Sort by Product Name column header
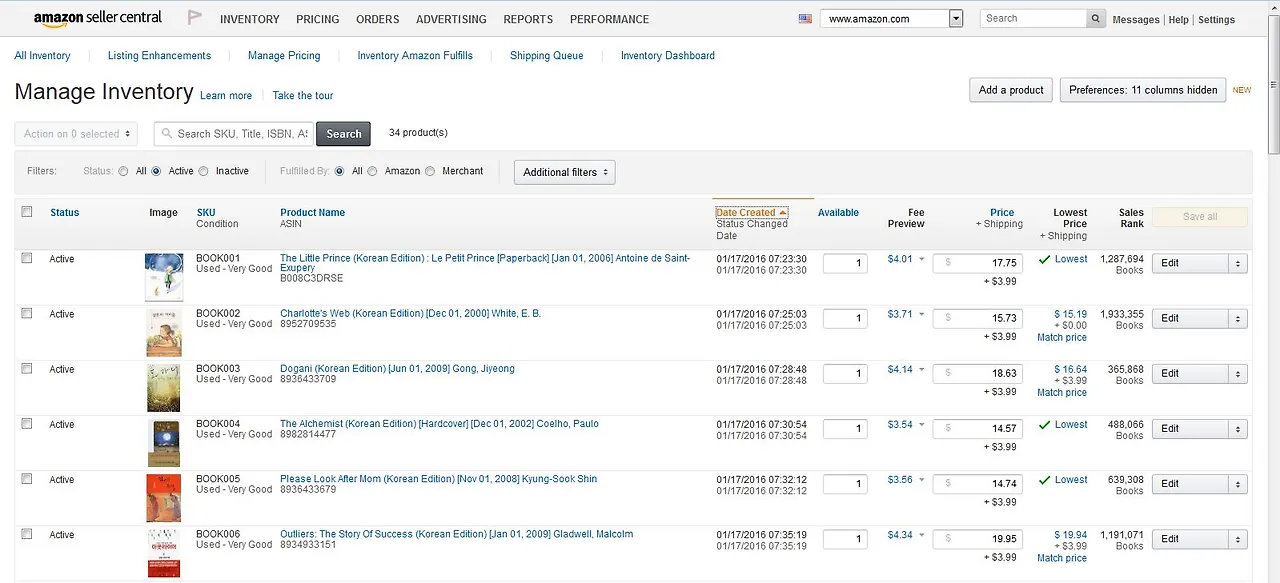This screenshot has width=1280, height=583. tap(313, 212)
